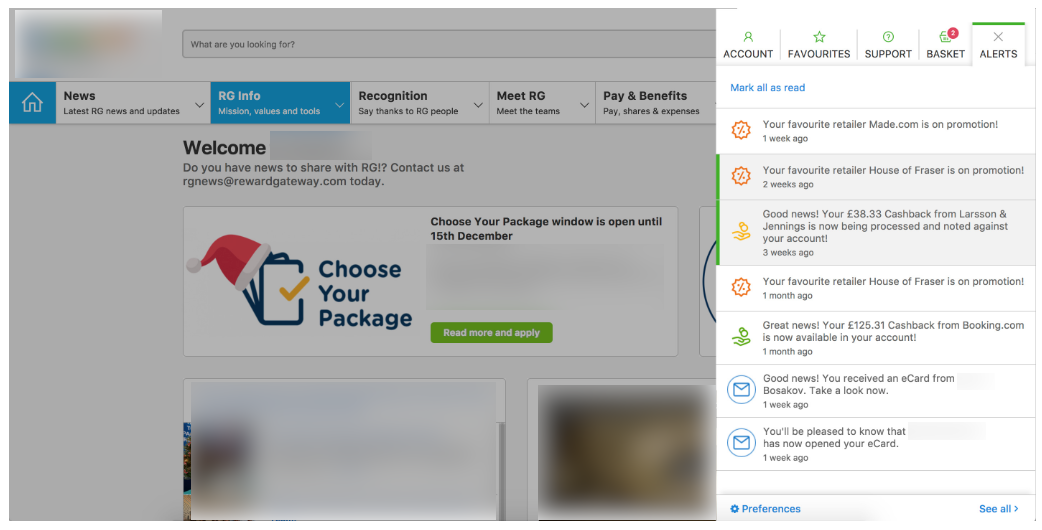
Task: Open alert Preferences settings
Action: click(x=765, y=509)
